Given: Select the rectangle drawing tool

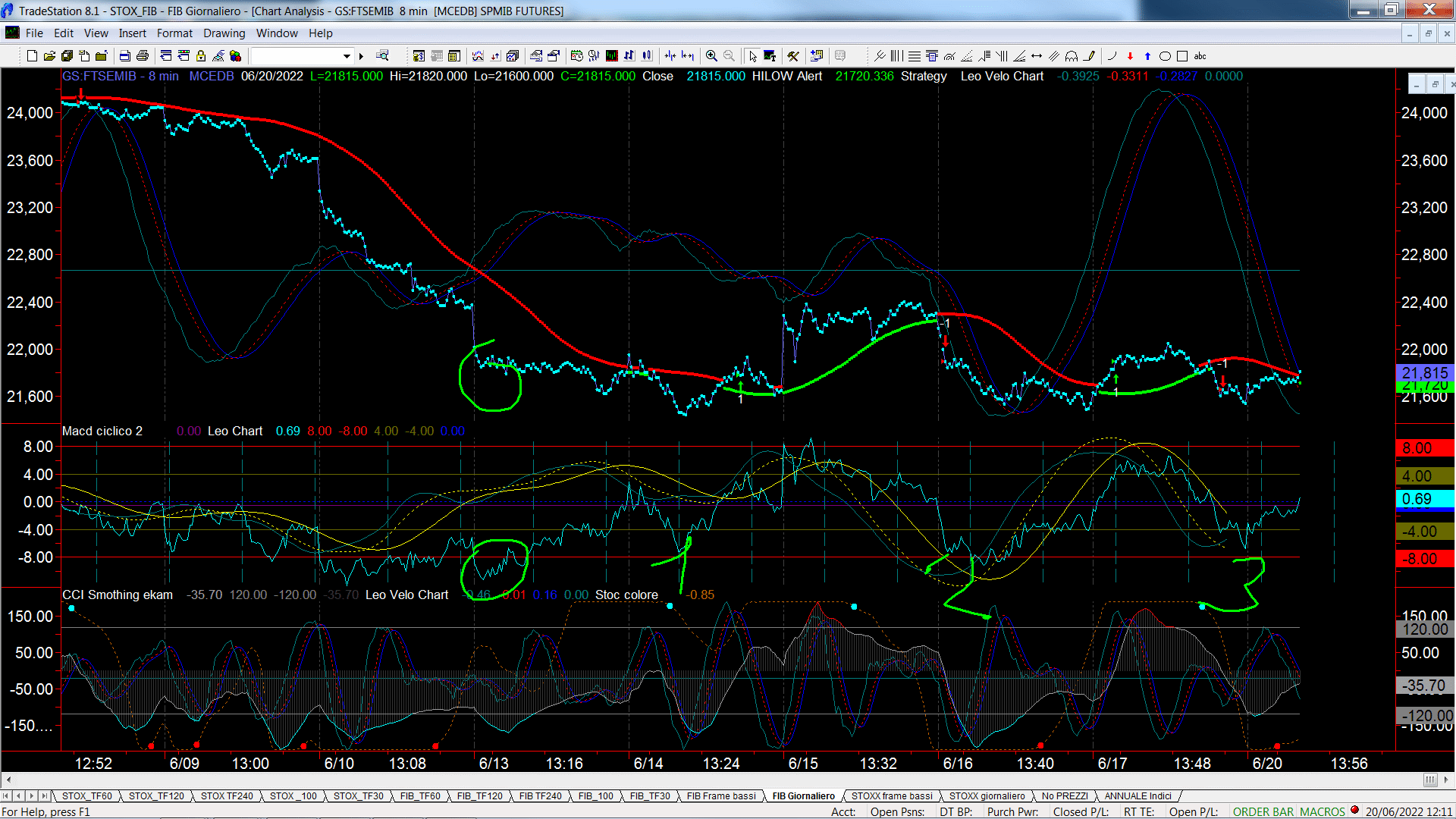Looking at the screenshot, I should coord(1182,56).
